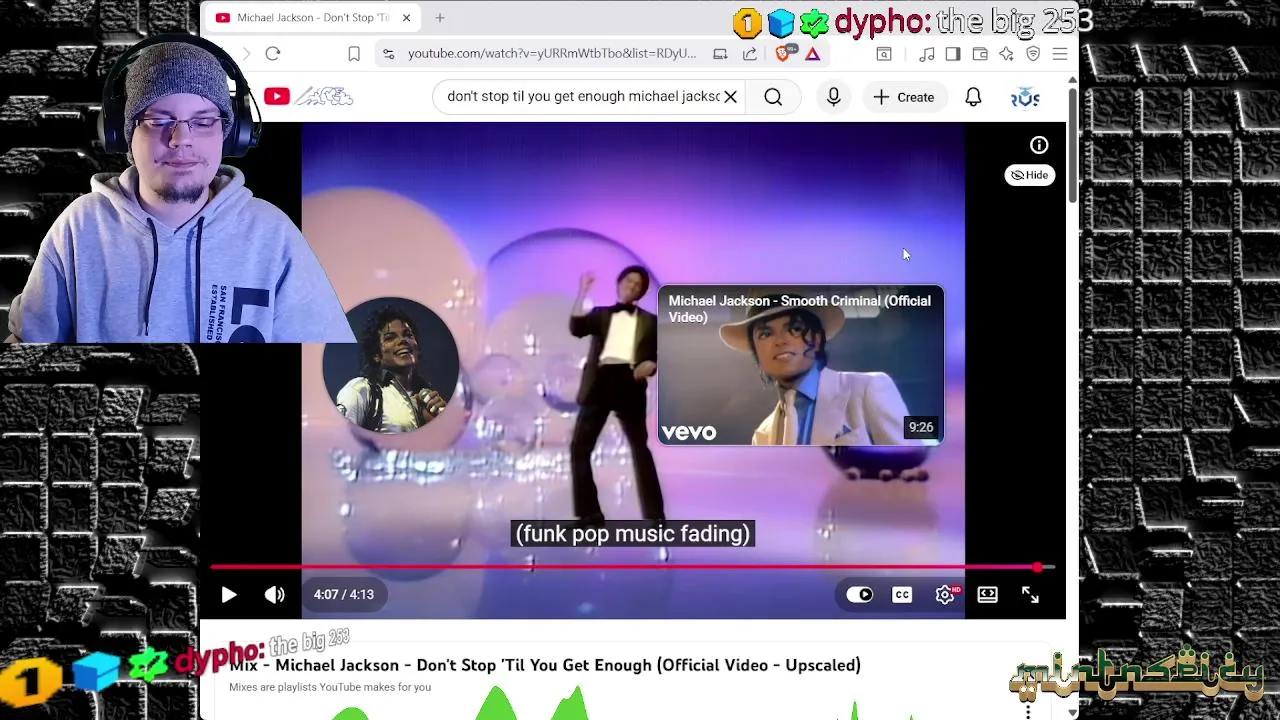Hide end screen elements with Hide button
The image size is (1280, 720).
[1029, 175]
